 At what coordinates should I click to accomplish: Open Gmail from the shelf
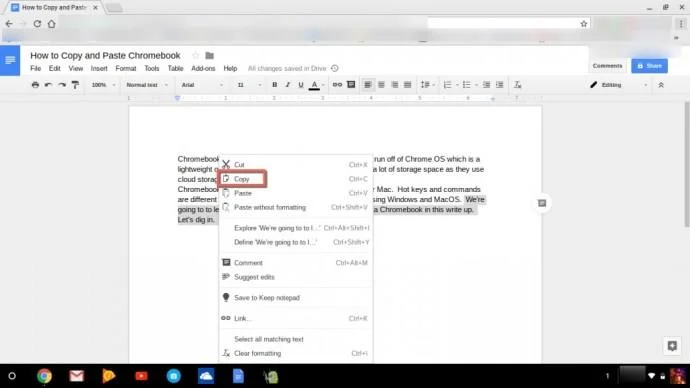click(77, 376)
